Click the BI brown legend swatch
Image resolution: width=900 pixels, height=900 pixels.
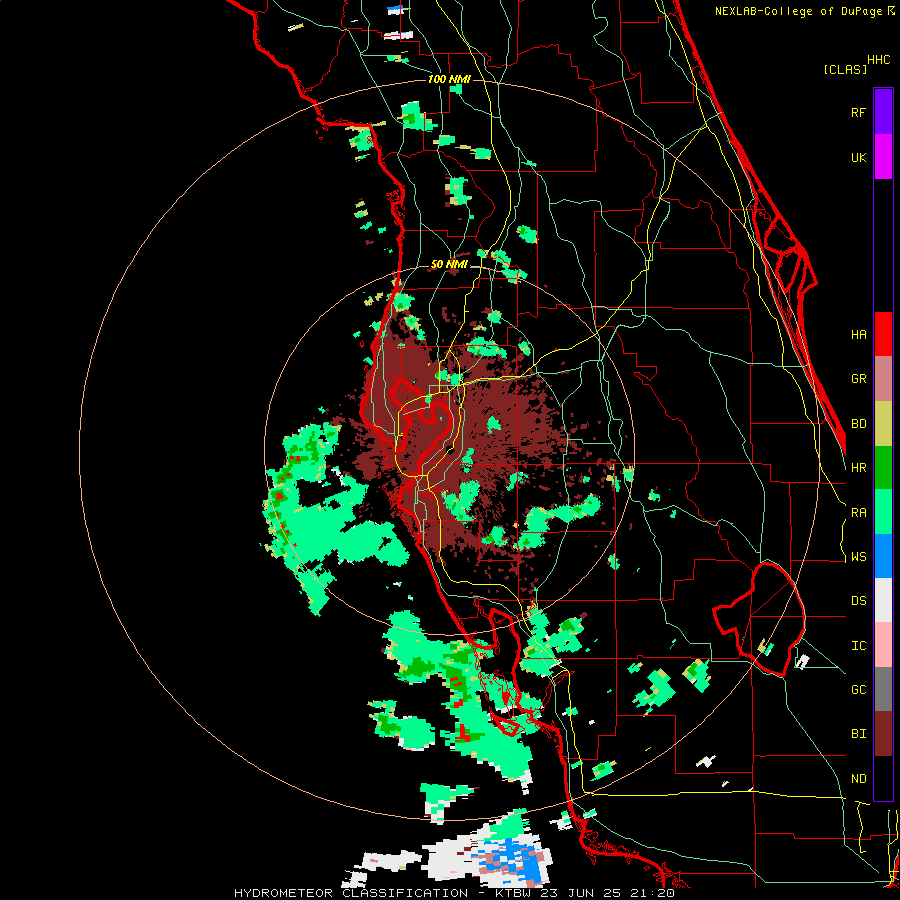pos(883,734)
